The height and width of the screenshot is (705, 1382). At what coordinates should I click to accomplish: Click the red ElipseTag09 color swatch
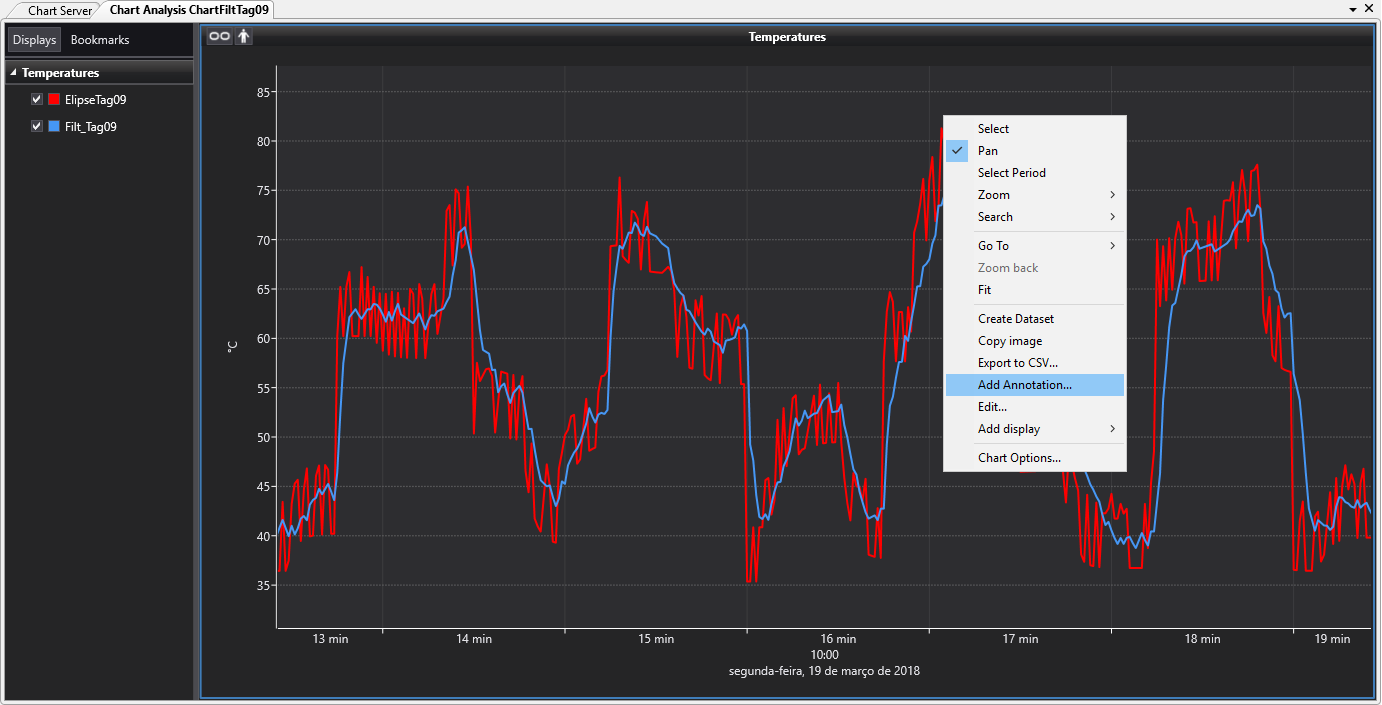coord(55,100)
